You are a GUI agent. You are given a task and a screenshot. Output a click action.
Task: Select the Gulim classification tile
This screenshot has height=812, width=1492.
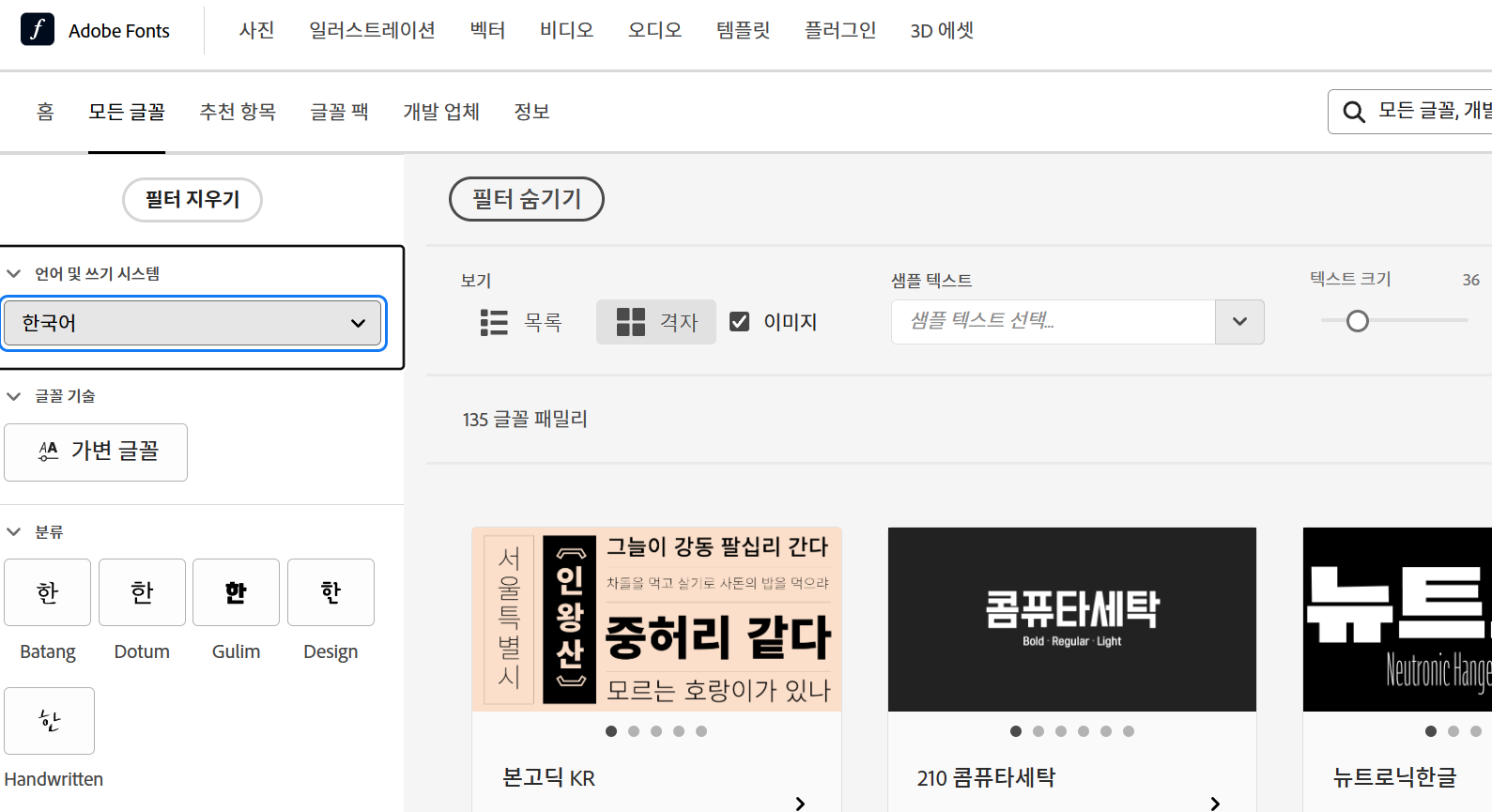point(236,592)
